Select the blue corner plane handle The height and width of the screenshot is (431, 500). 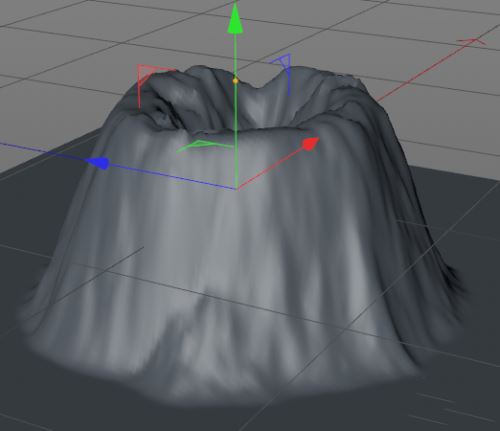pyautogui.click(x=283, y=69)
